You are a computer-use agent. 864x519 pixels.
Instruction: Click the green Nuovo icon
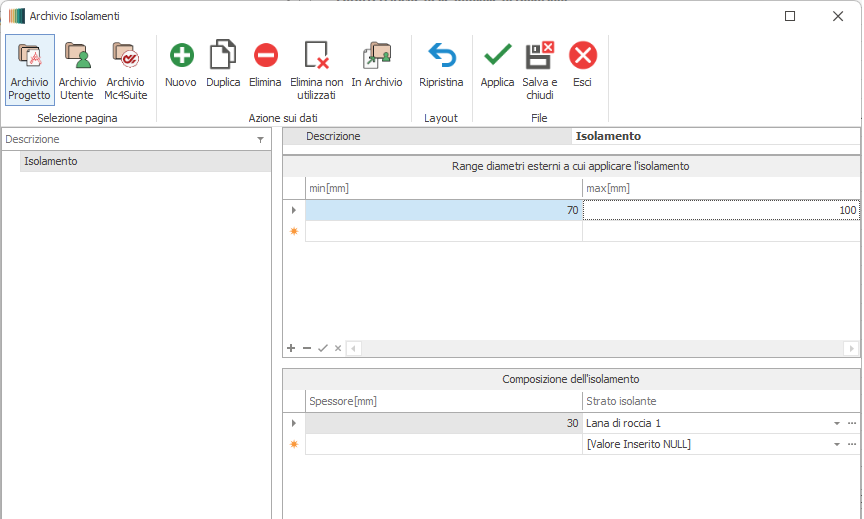click(x=181, y=56)
